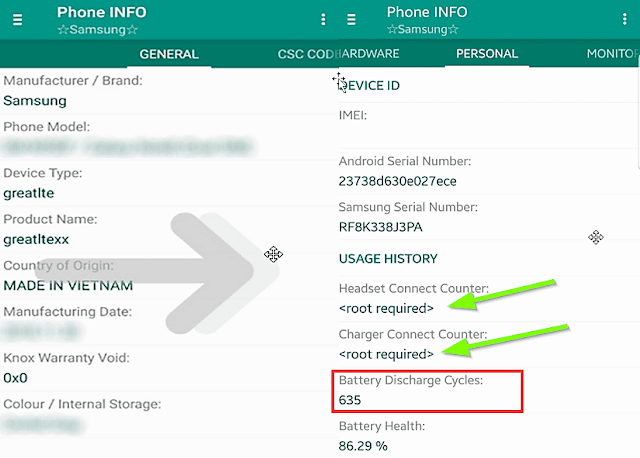Click the green arrow pointing at Charger counter

coord(505,340)
